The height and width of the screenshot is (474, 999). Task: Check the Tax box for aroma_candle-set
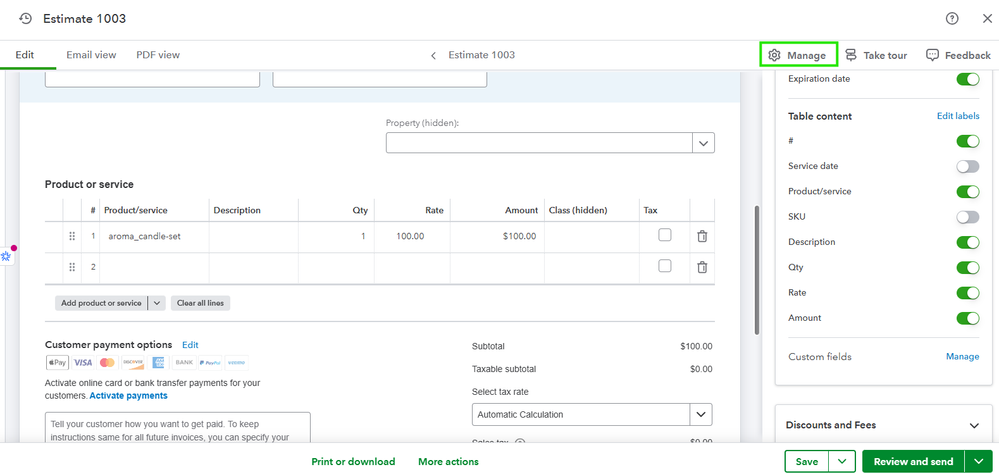coord(664,236)
